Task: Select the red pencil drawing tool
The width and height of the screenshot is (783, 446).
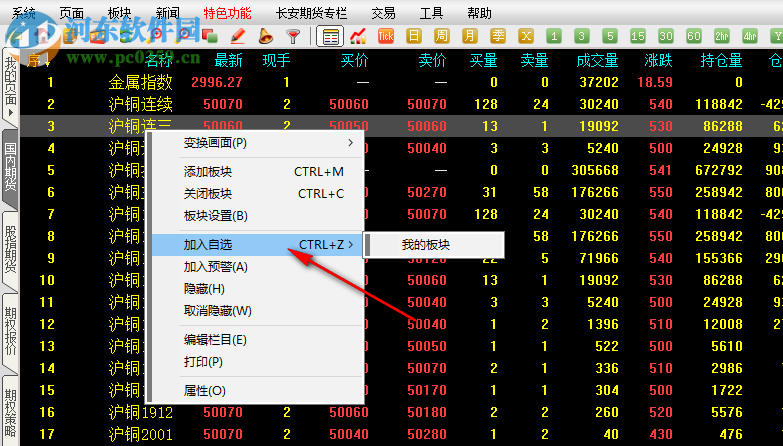Action: pos(238,36)
